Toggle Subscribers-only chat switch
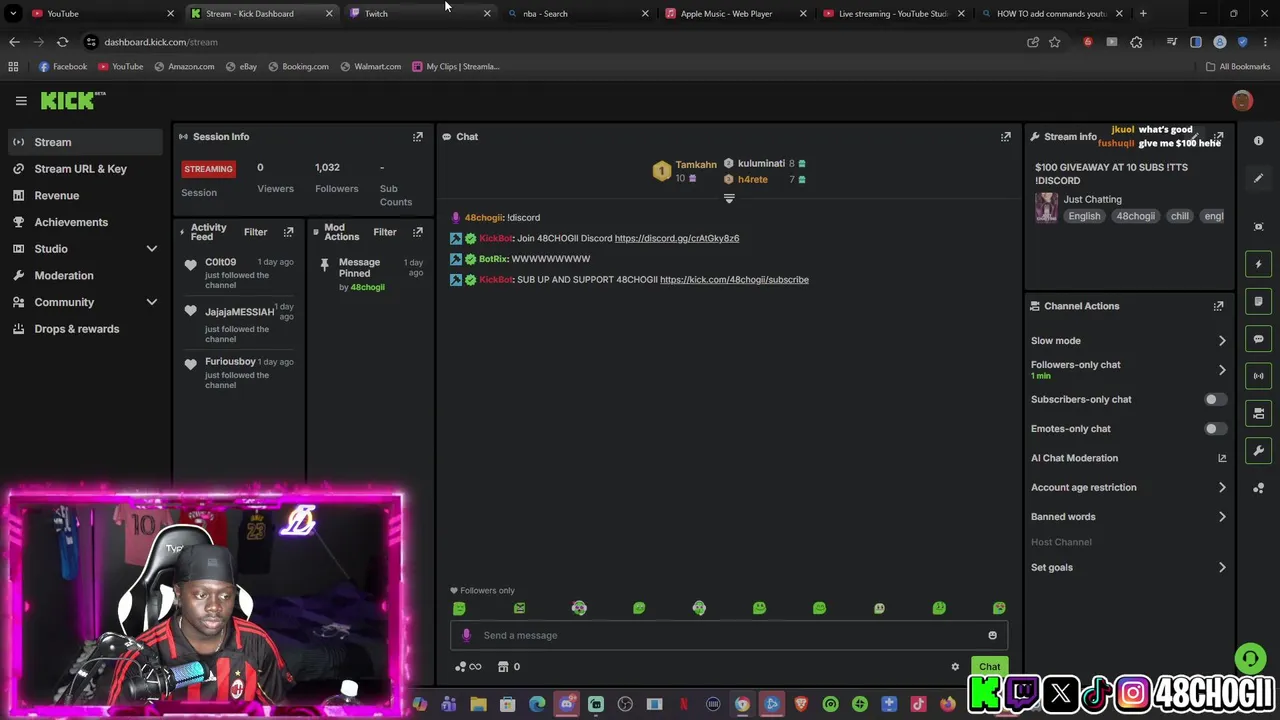This screenshot has height=720, width=1280. click(x=1214, y=399)
